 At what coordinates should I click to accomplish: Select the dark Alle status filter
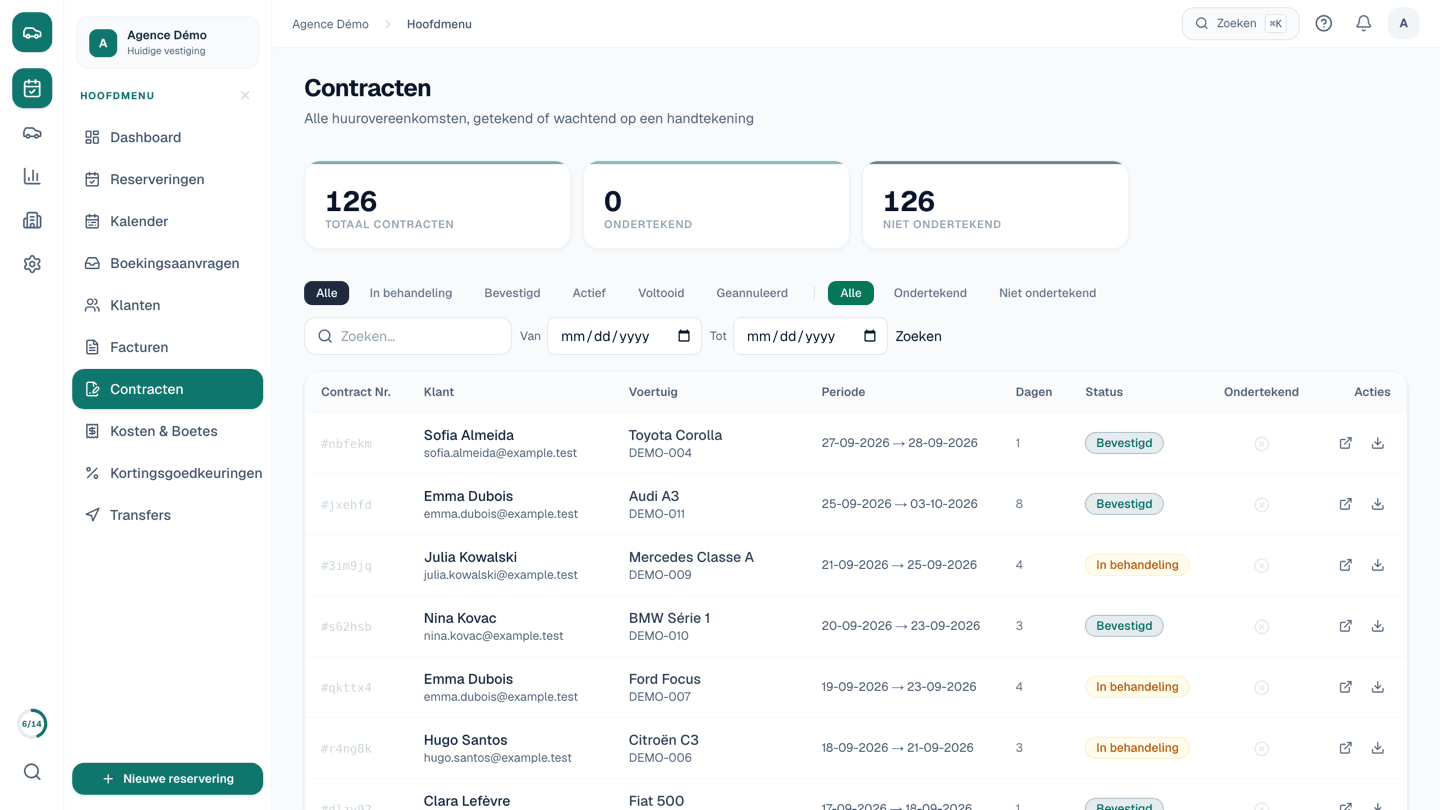326,293
